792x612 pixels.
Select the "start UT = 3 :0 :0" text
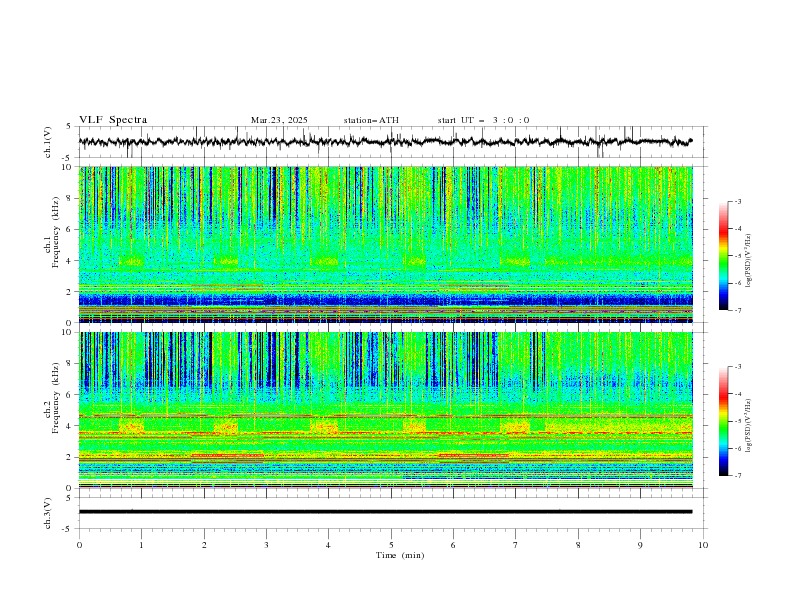tap(483, 120)
